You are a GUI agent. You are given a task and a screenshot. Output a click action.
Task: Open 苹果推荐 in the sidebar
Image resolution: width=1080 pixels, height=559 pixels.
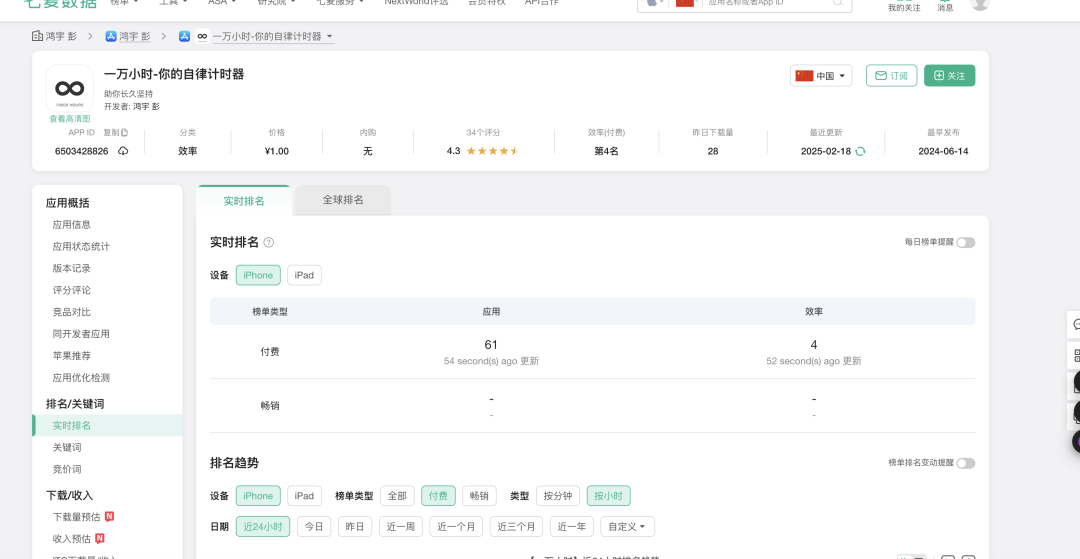pos(72,356)
